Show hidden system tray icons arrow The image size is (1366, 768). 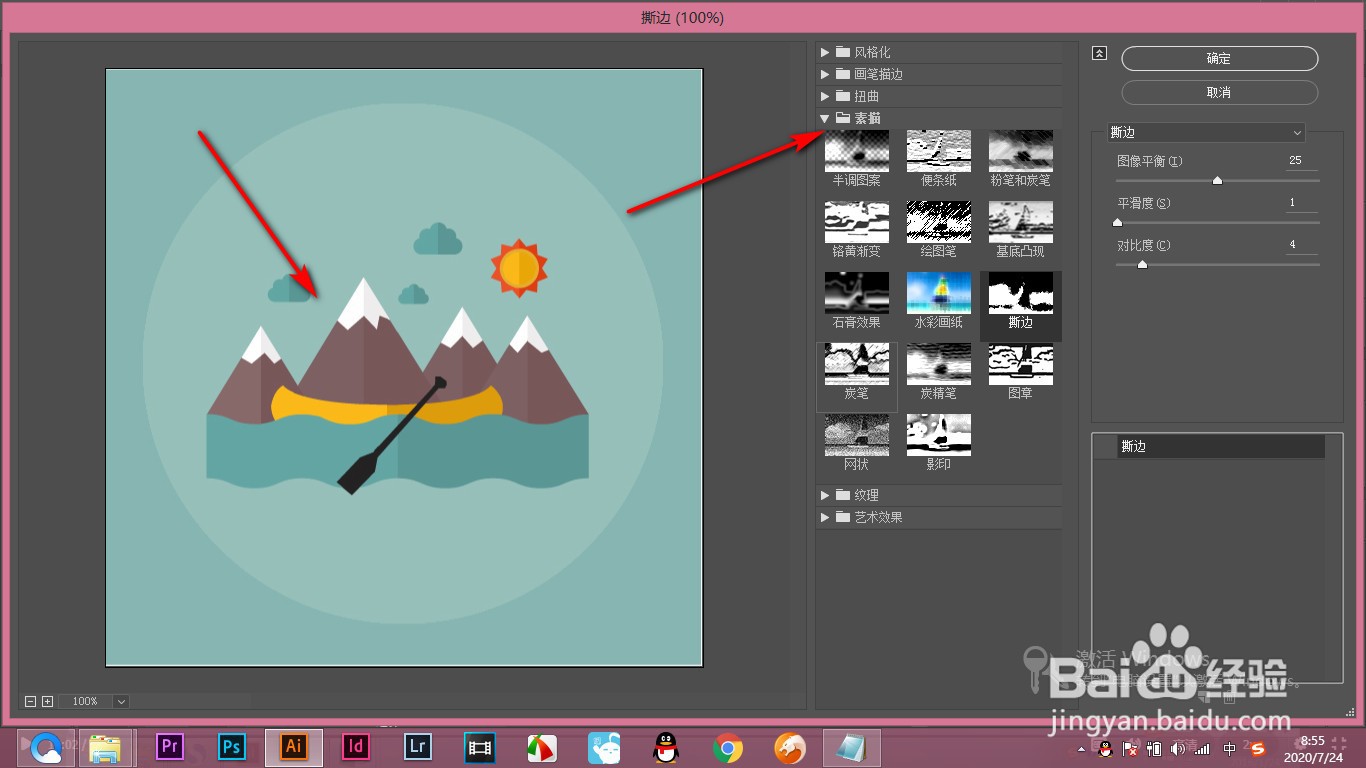pos(1081,749)
